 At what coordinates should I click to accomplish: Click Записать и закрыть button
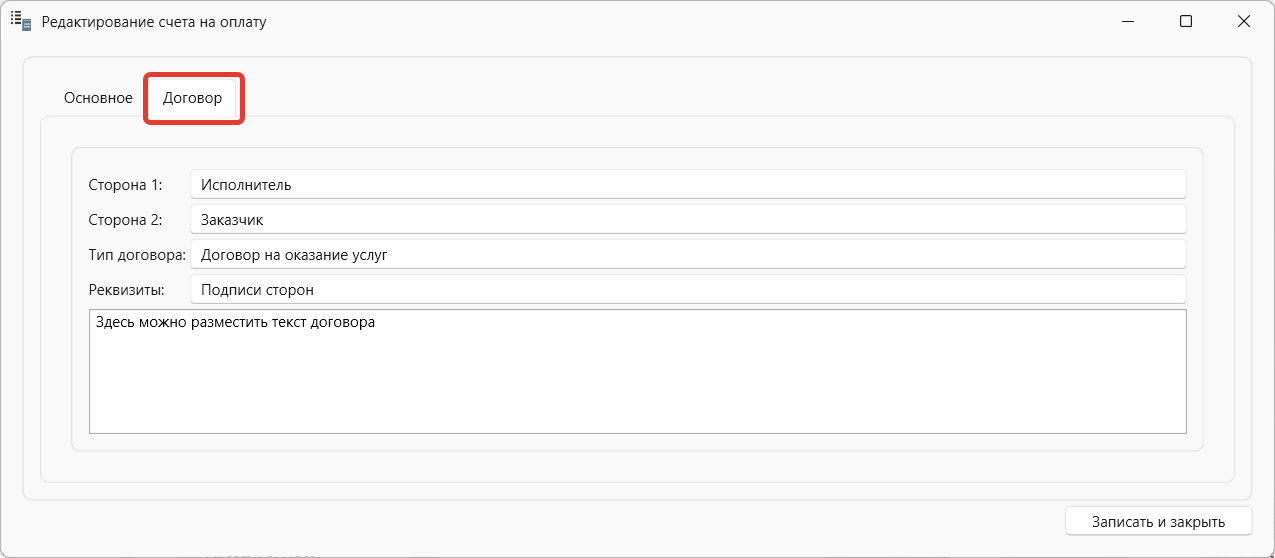(x=1158, y=522)
